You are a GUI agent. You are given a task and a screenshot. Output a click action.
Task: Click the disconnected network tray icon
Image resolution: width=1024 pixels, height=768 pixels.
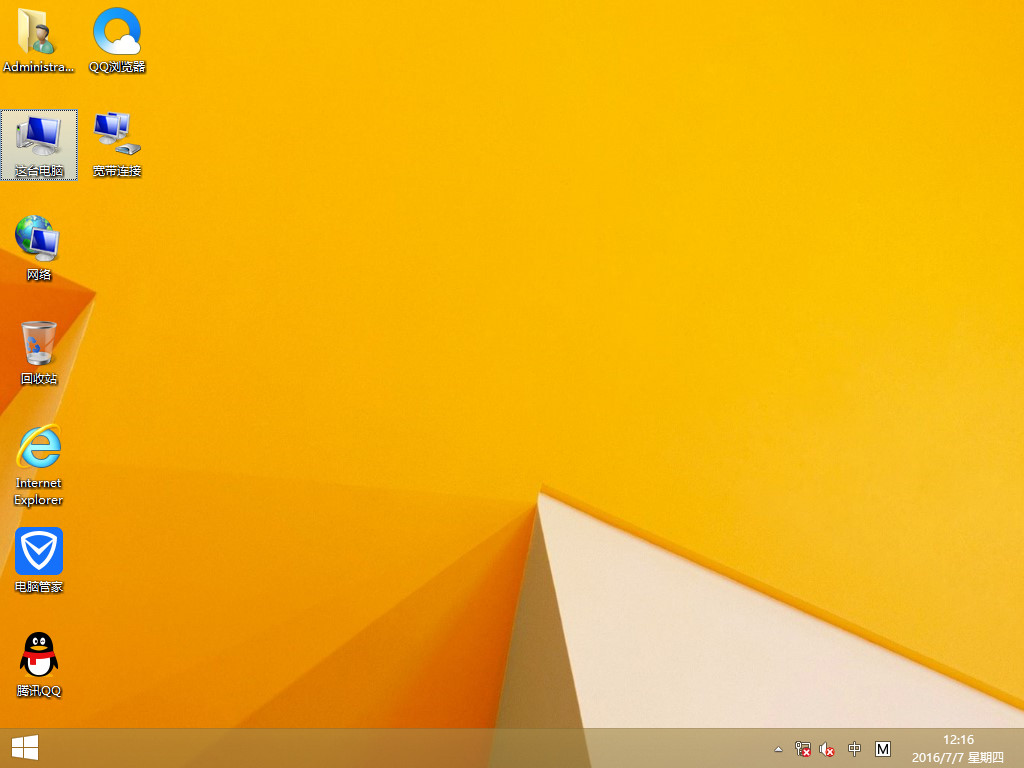click(802, 748)
